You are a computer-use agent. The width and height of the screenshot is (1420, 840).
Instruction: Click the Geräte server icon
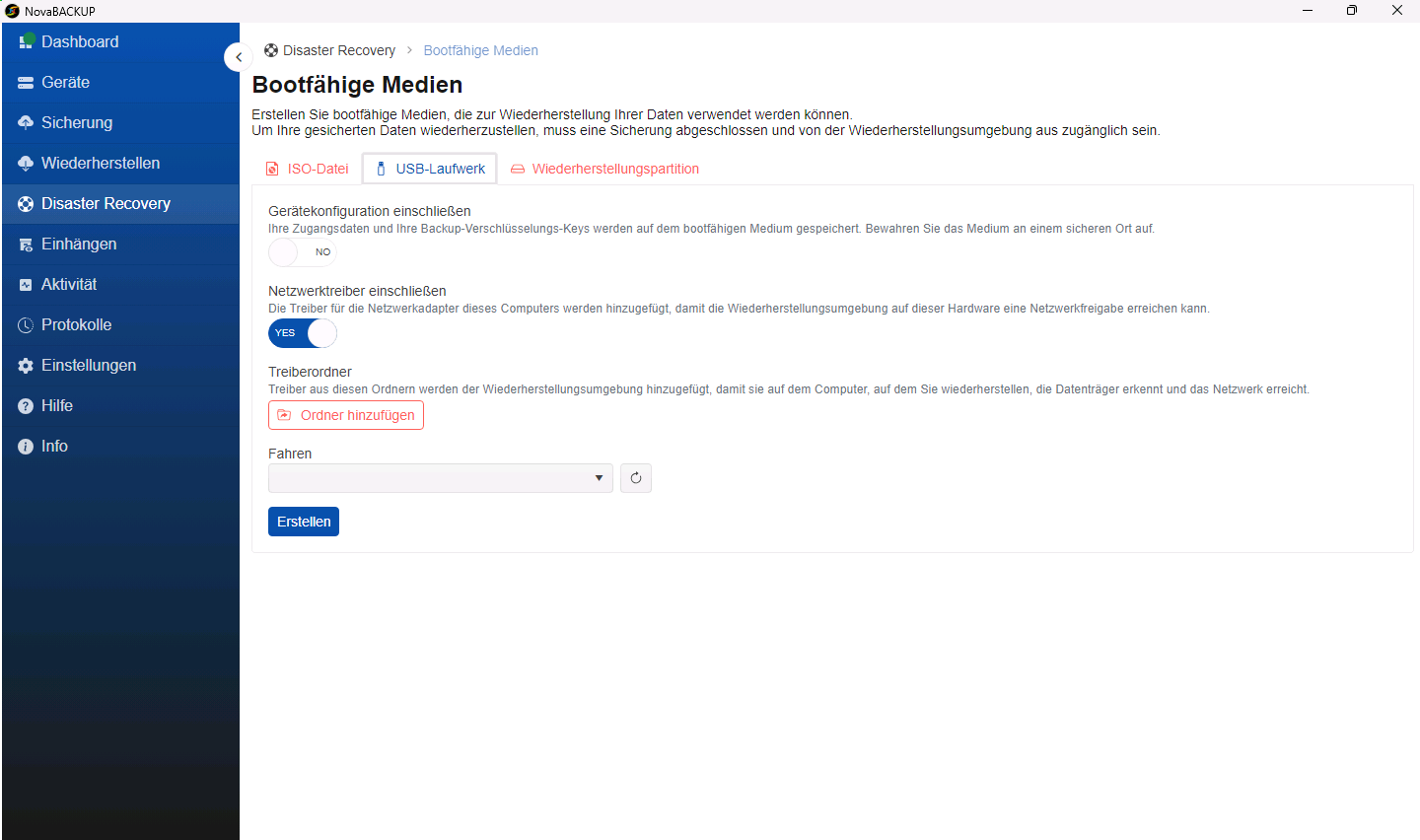[x=26, y=83]
